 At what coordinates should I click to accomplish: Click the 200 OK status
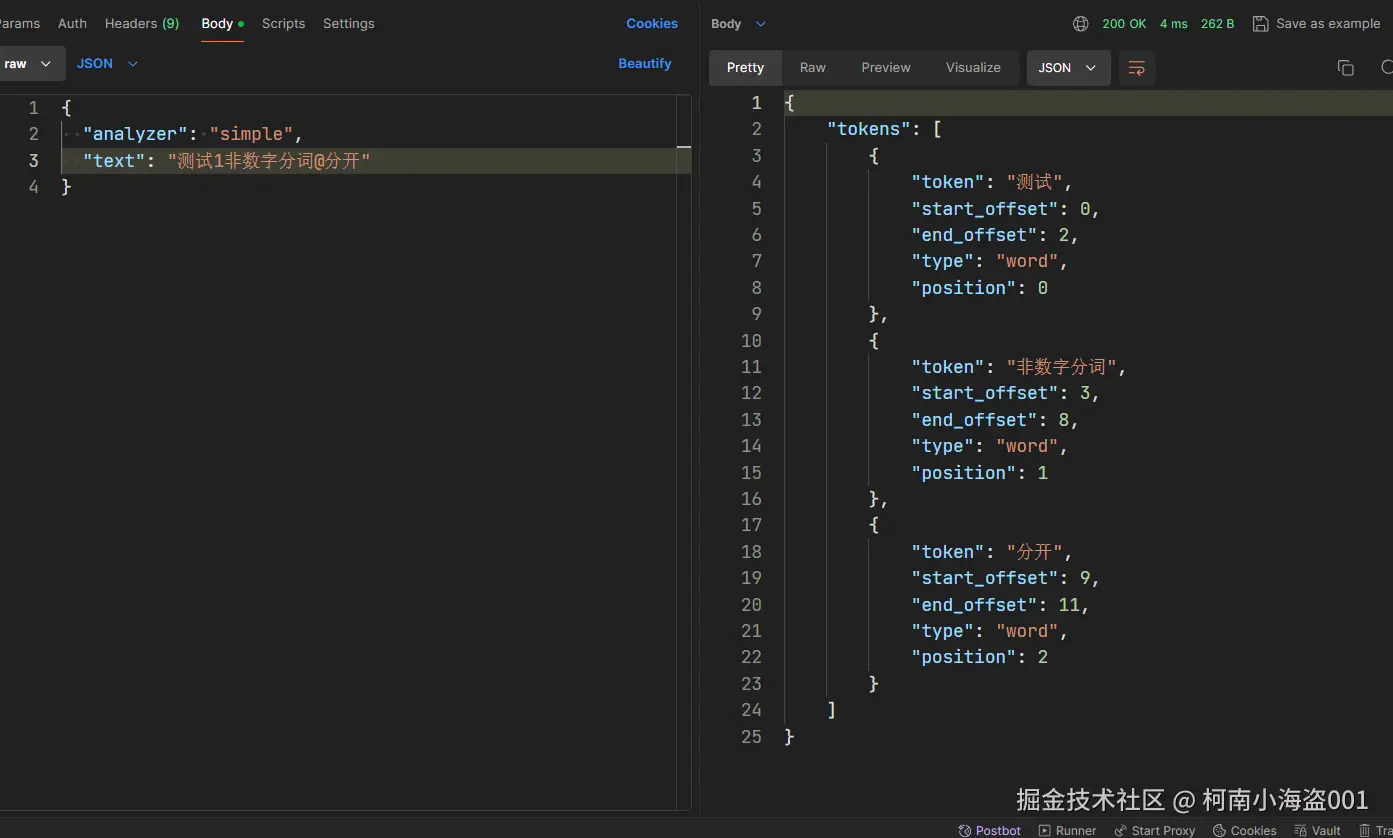(1124, 23)
